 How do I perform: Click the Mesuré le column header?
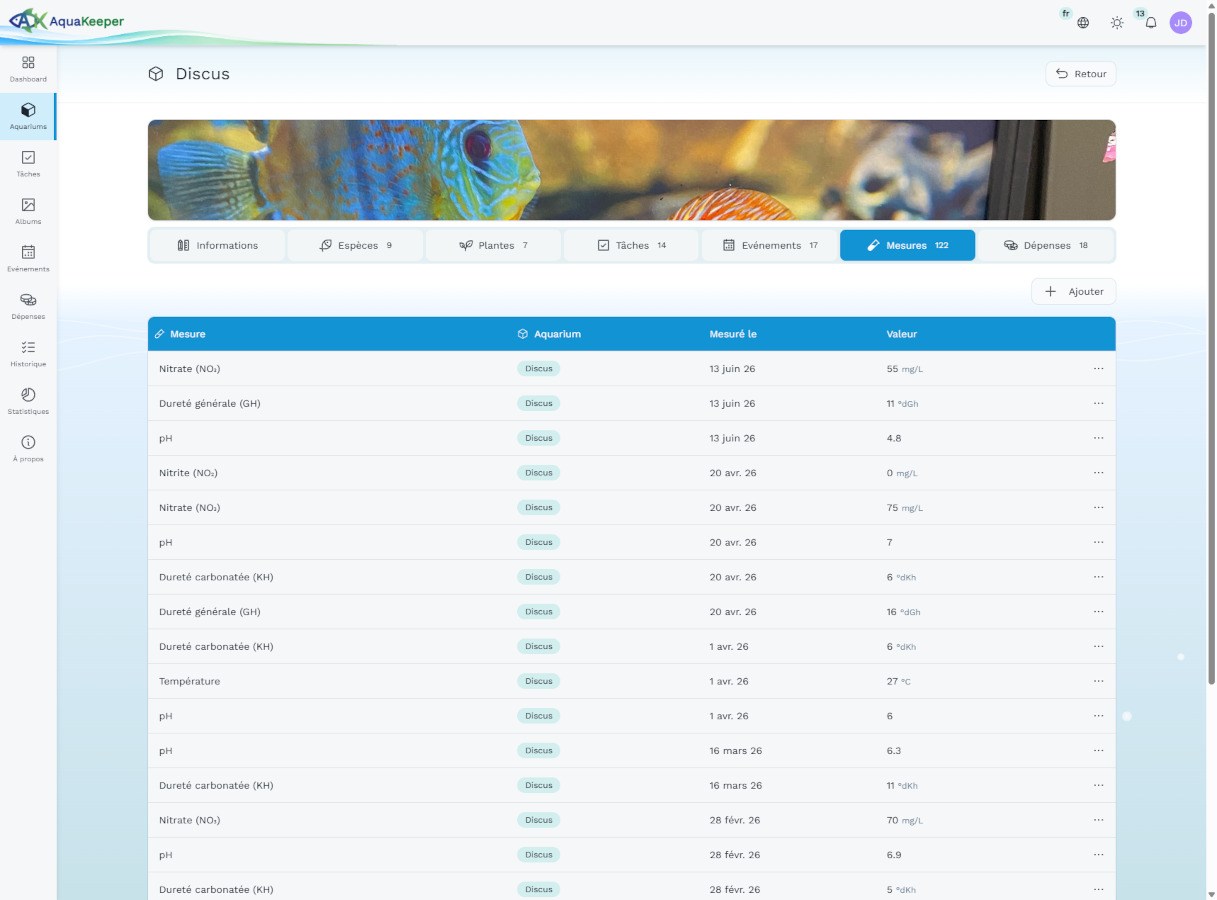pyautogui.click(x=733, y=334)
